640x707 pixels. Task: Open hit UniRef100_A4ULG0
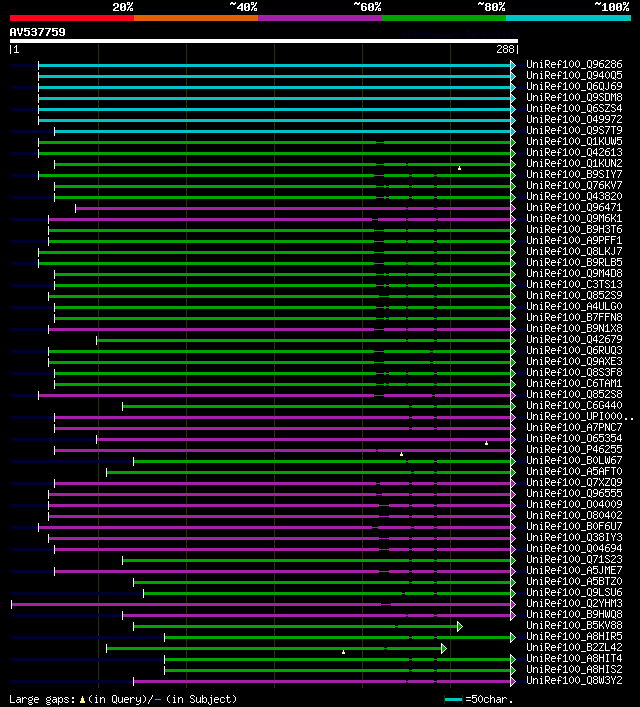(574, 306)
